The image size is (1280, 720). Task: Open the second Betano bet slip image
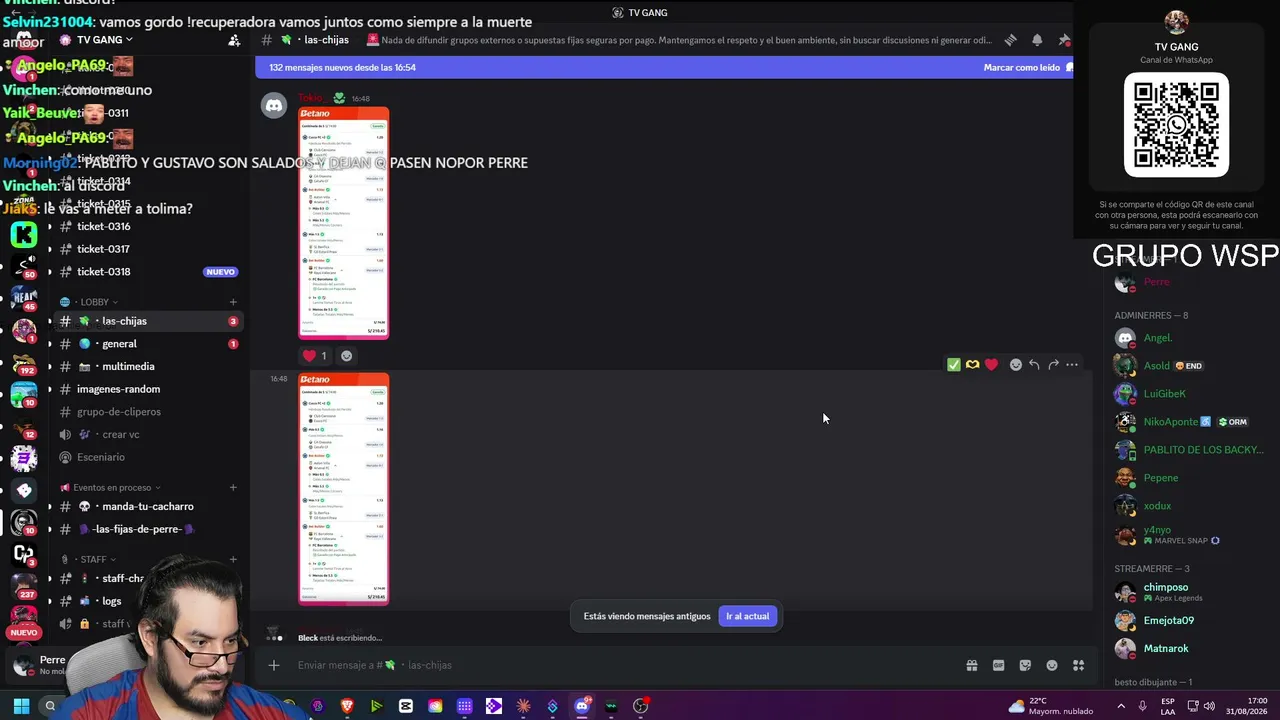(x=344, y=490)
